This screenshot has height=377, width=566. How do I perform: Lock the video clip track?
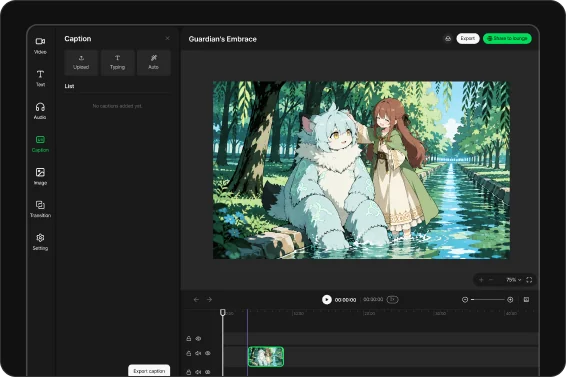click(x=188, y=353)
